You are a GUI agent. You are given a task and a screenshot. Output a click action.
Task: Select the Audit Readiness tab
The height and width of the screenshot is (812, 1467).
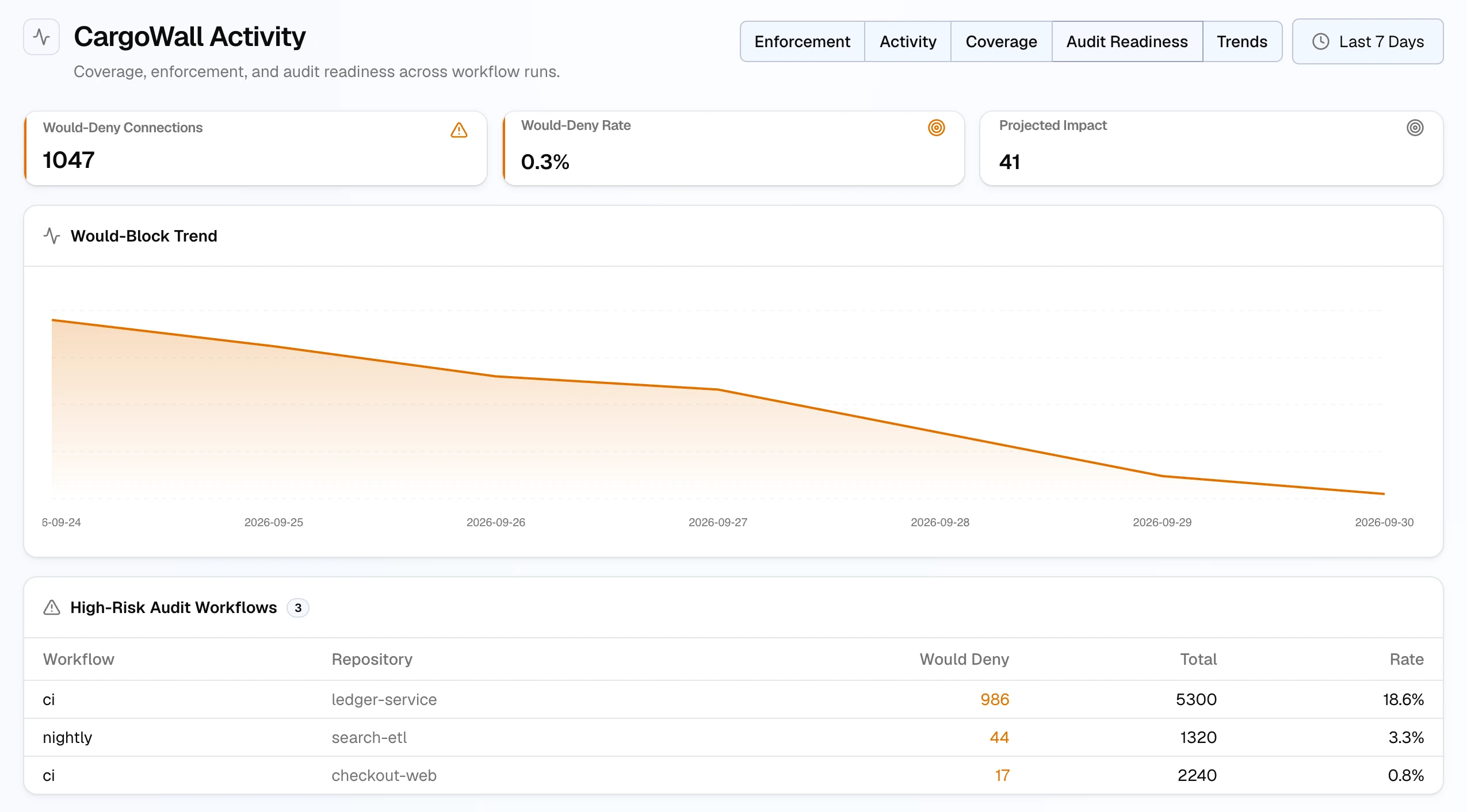point(1127,41)
